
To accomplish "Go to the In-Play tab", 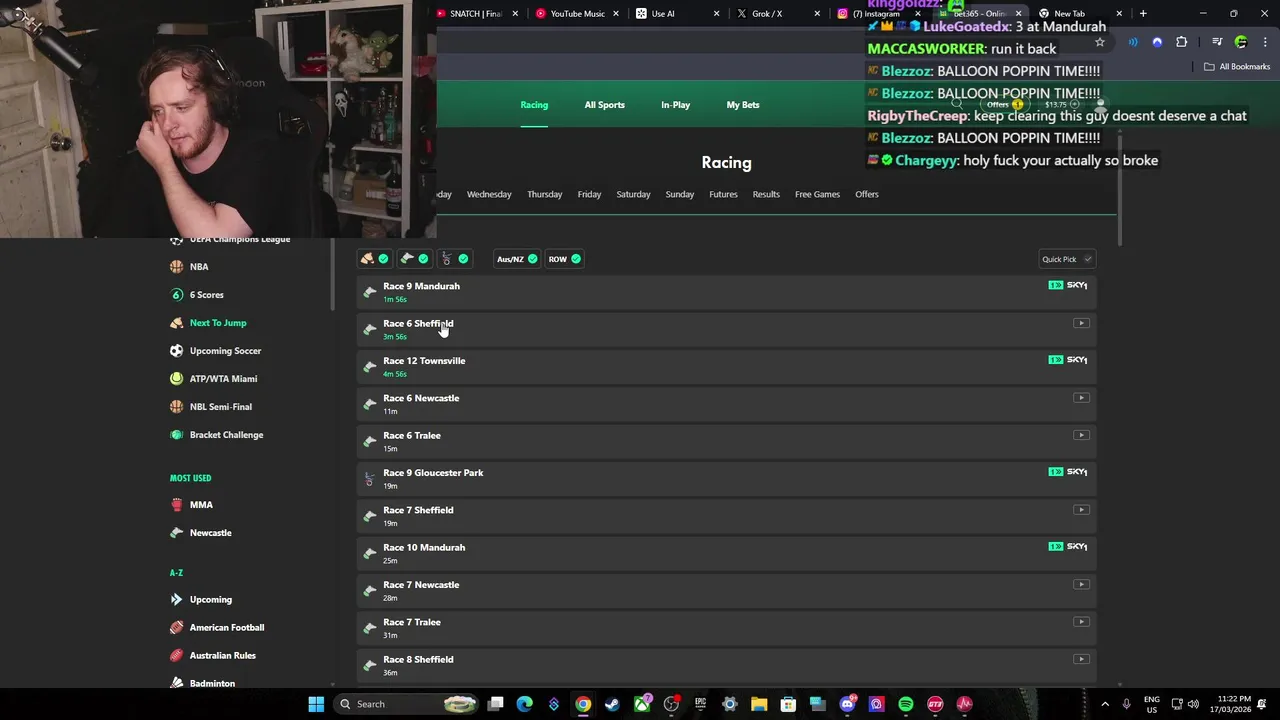I will tap(675, 105).
